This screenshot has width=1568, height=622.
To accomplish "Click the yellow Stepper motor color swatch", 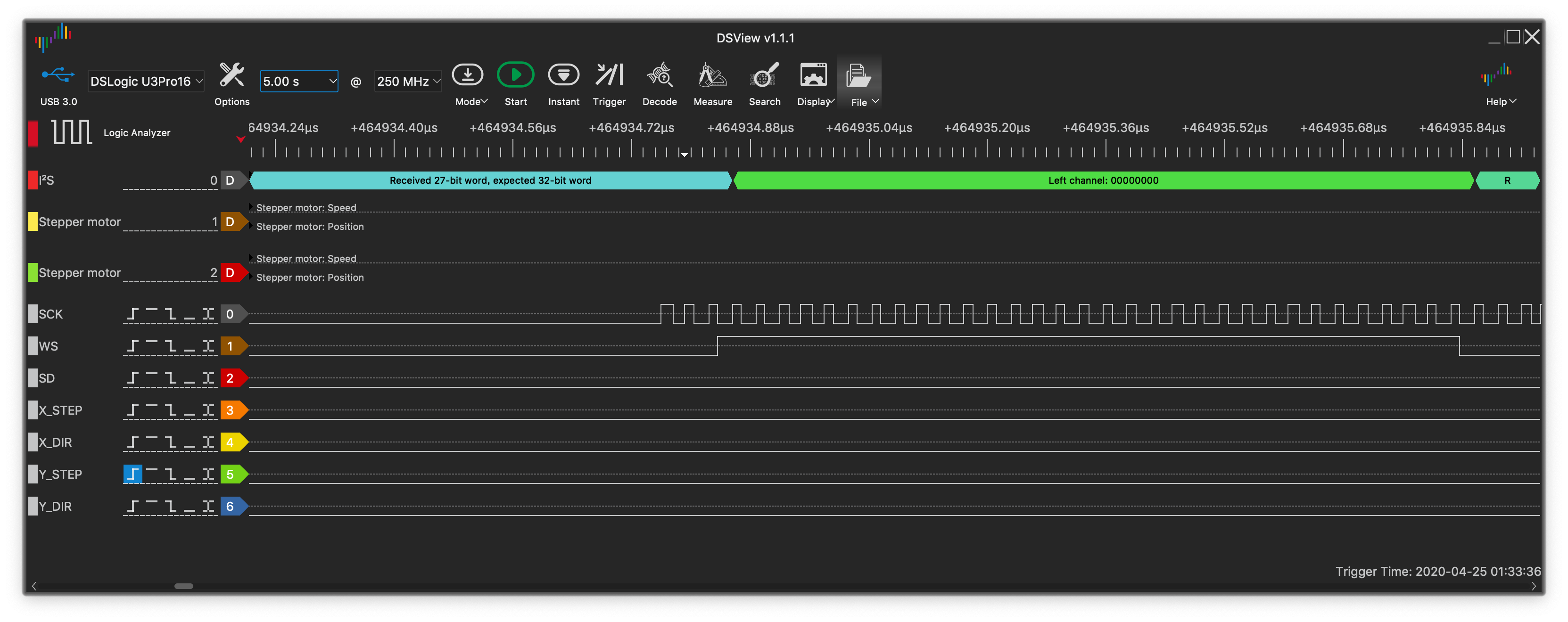I will coord(33,221).
